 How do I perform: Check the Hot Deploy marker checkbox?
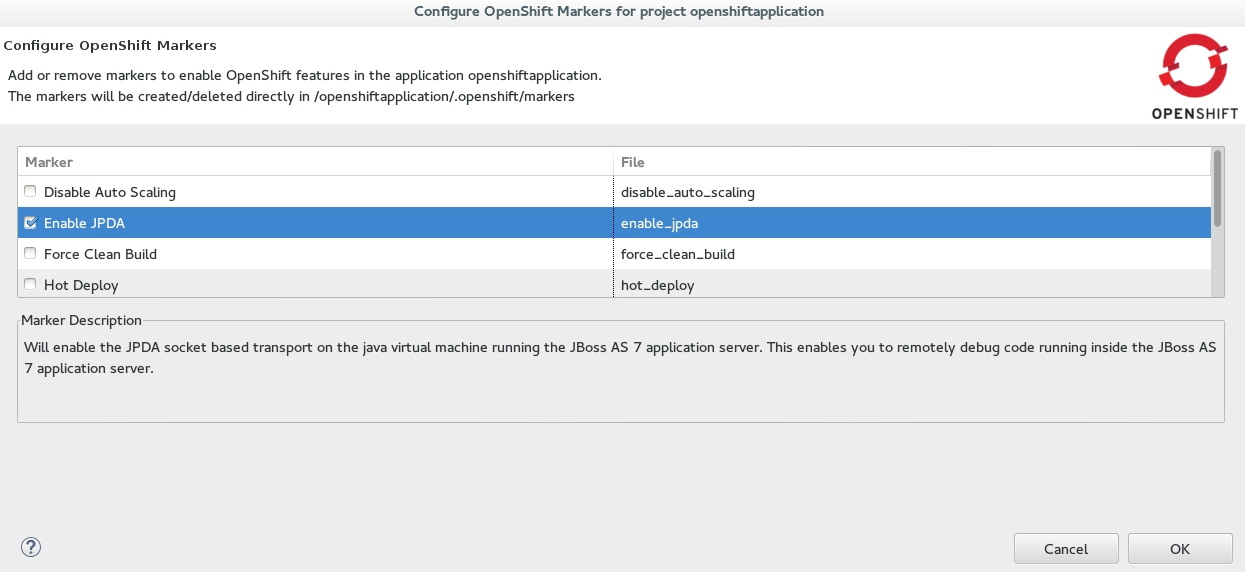30,284
